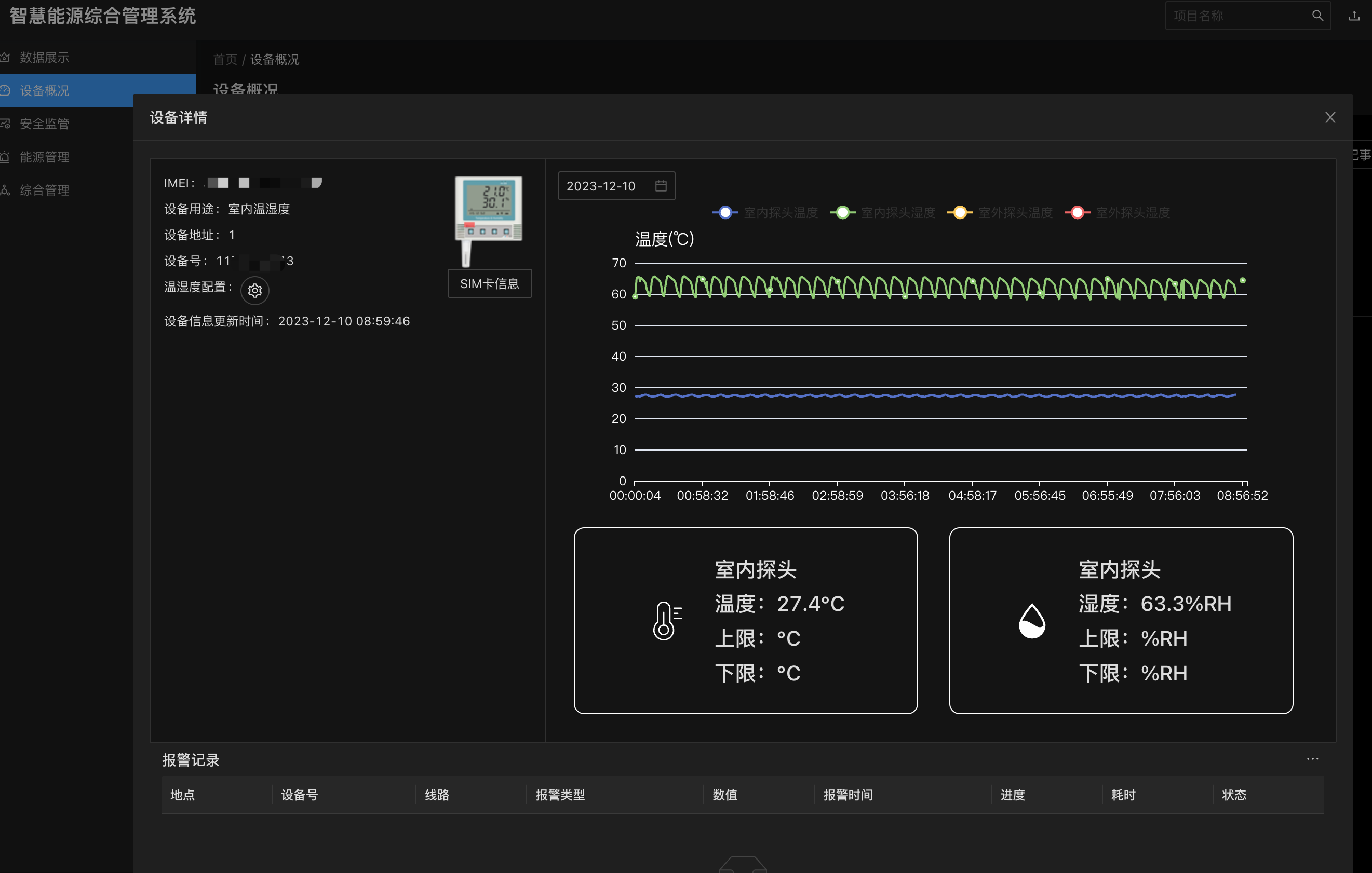
Task: Click the 设备用途 室内温湿度 text
Action: pyautogui.click(x=227, y=209)
